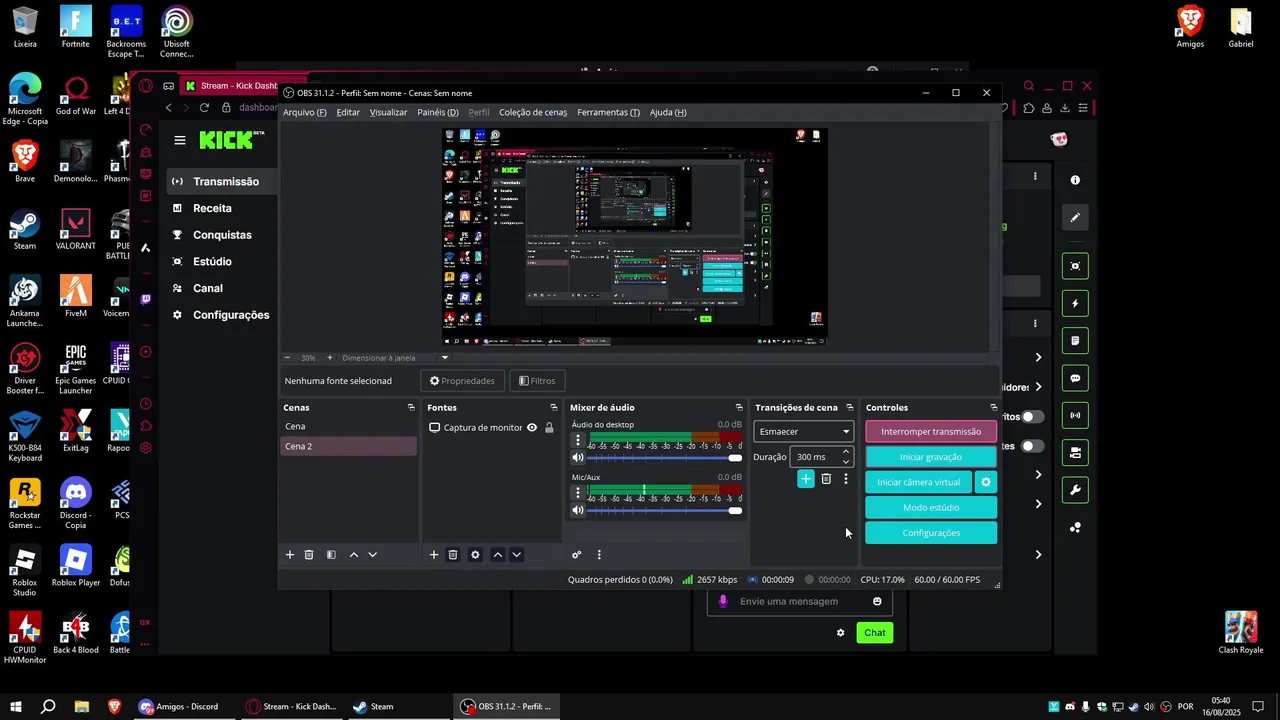Enable Modo estúdio
1280x720 pixels.
931,508
